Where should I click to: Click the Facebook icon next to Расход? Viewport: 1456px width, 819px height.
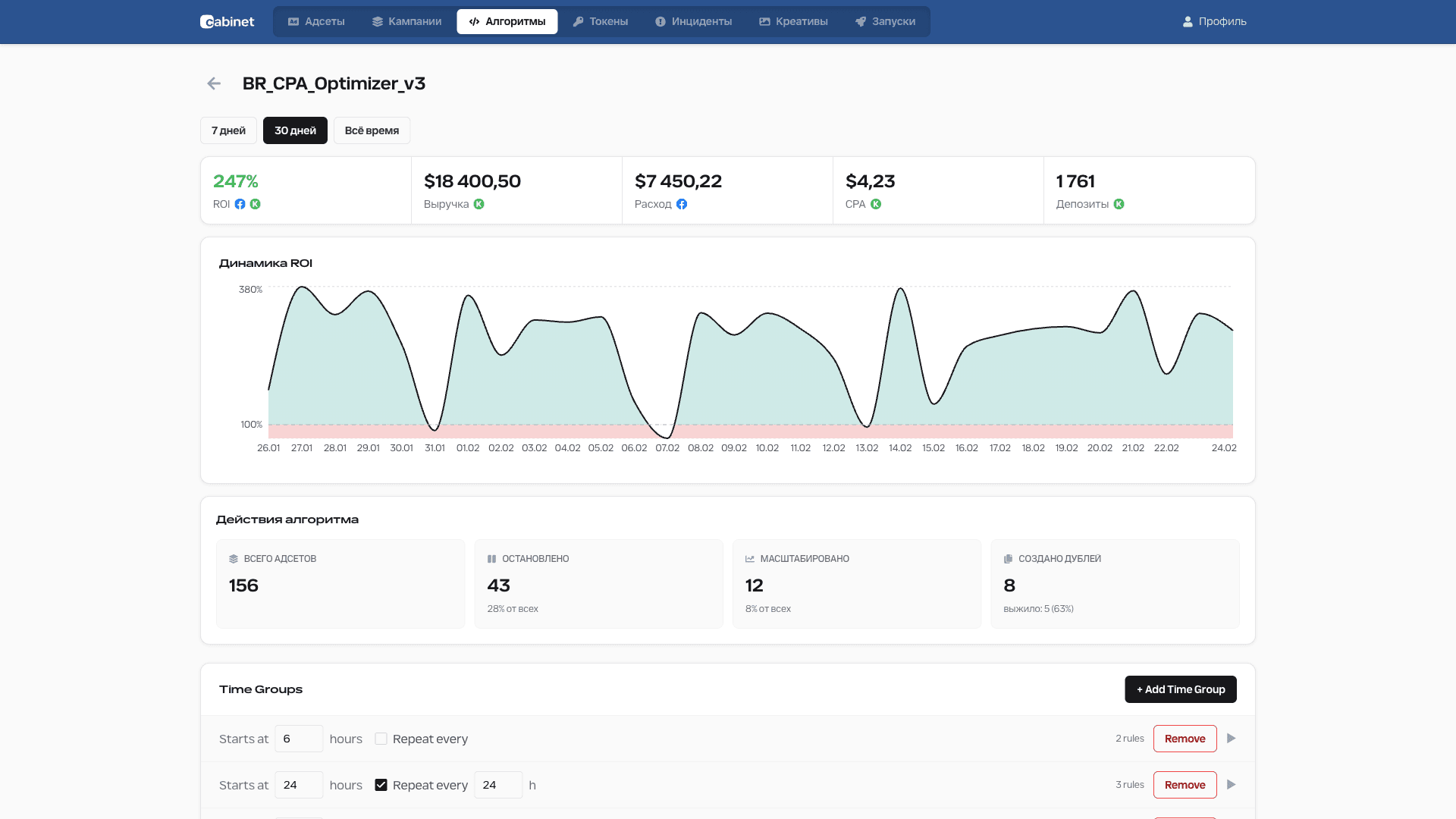point(682,204)
